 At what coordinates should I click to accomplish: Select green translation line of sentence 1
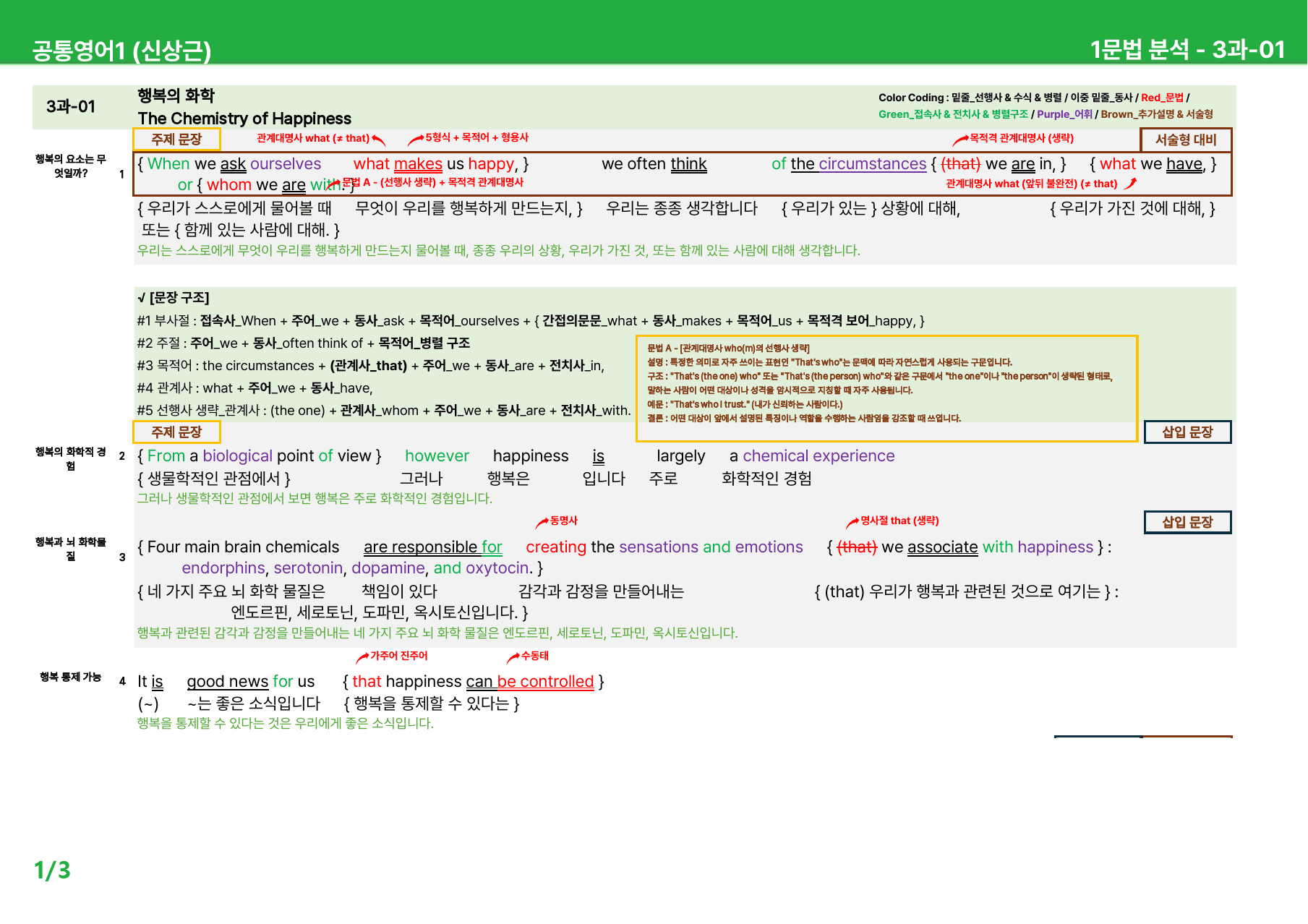pyautogui.click(x=499, y=250)
